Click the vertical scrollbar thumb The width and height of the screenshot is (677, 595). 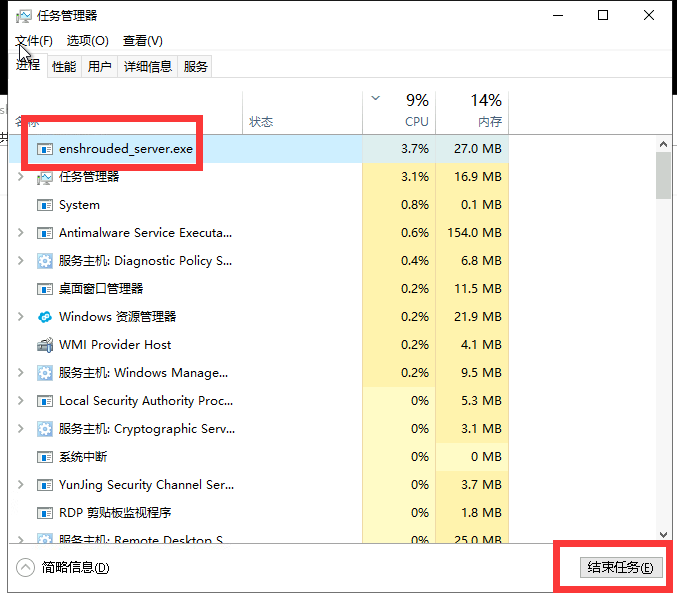click(664, 176)
